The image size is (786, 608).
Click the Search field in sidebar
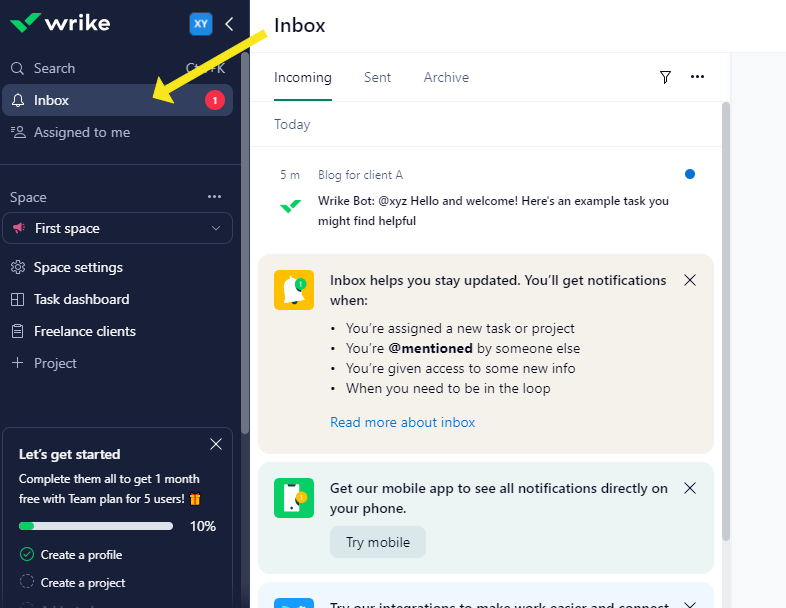[117, 68]
